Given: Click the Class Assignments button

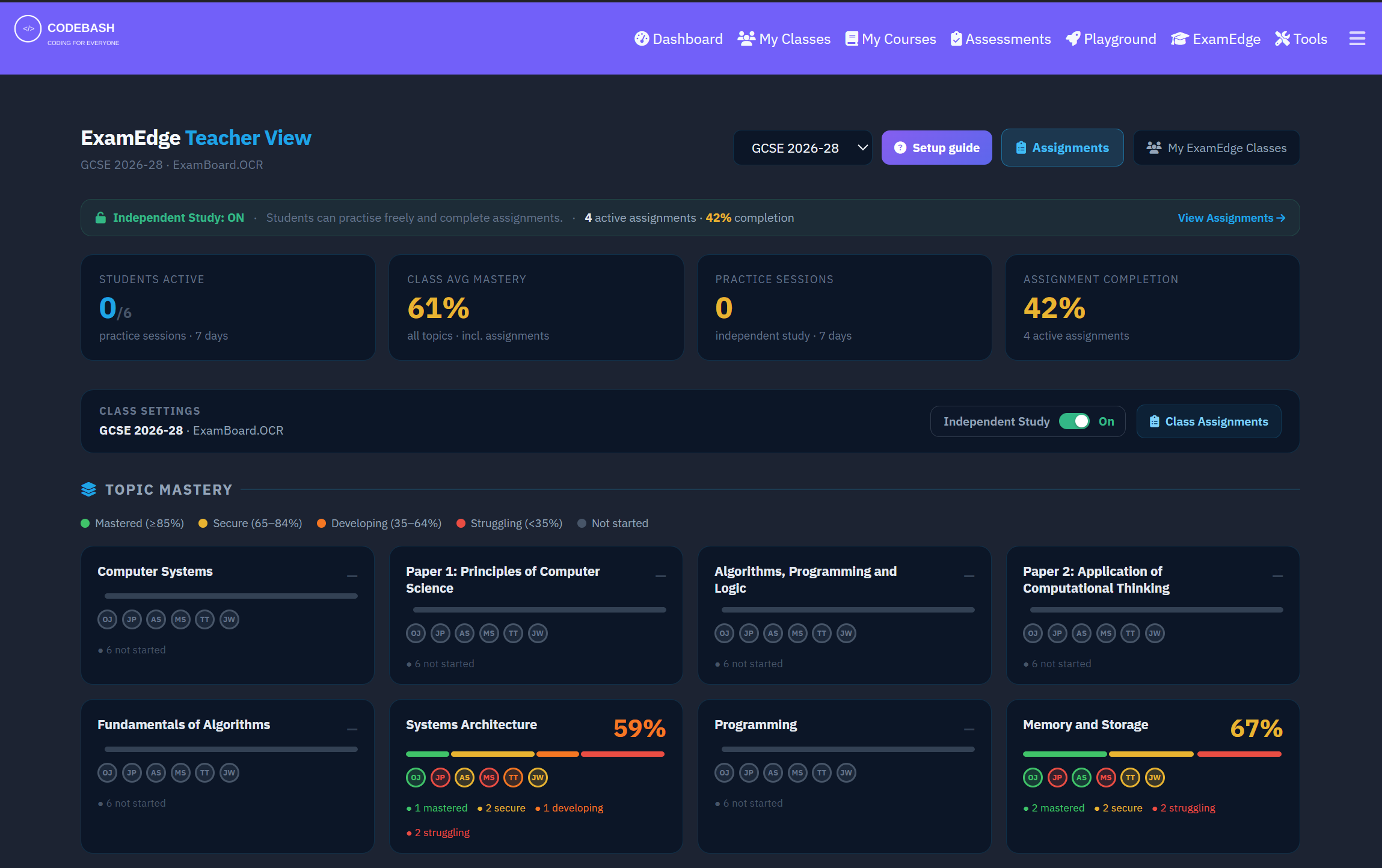Looking at the screenshot, I should tap(1209, 421).
